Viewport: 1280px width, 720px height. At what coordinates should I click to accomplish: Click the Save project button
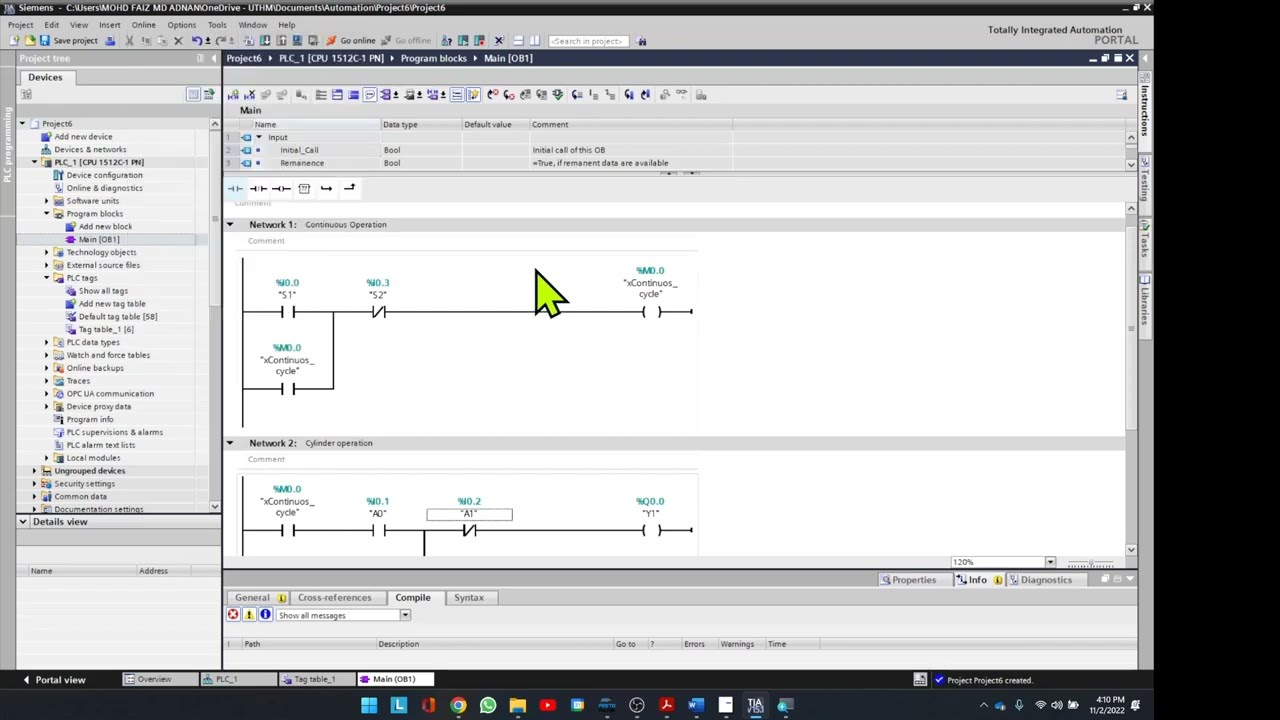(x=68, y=41)
